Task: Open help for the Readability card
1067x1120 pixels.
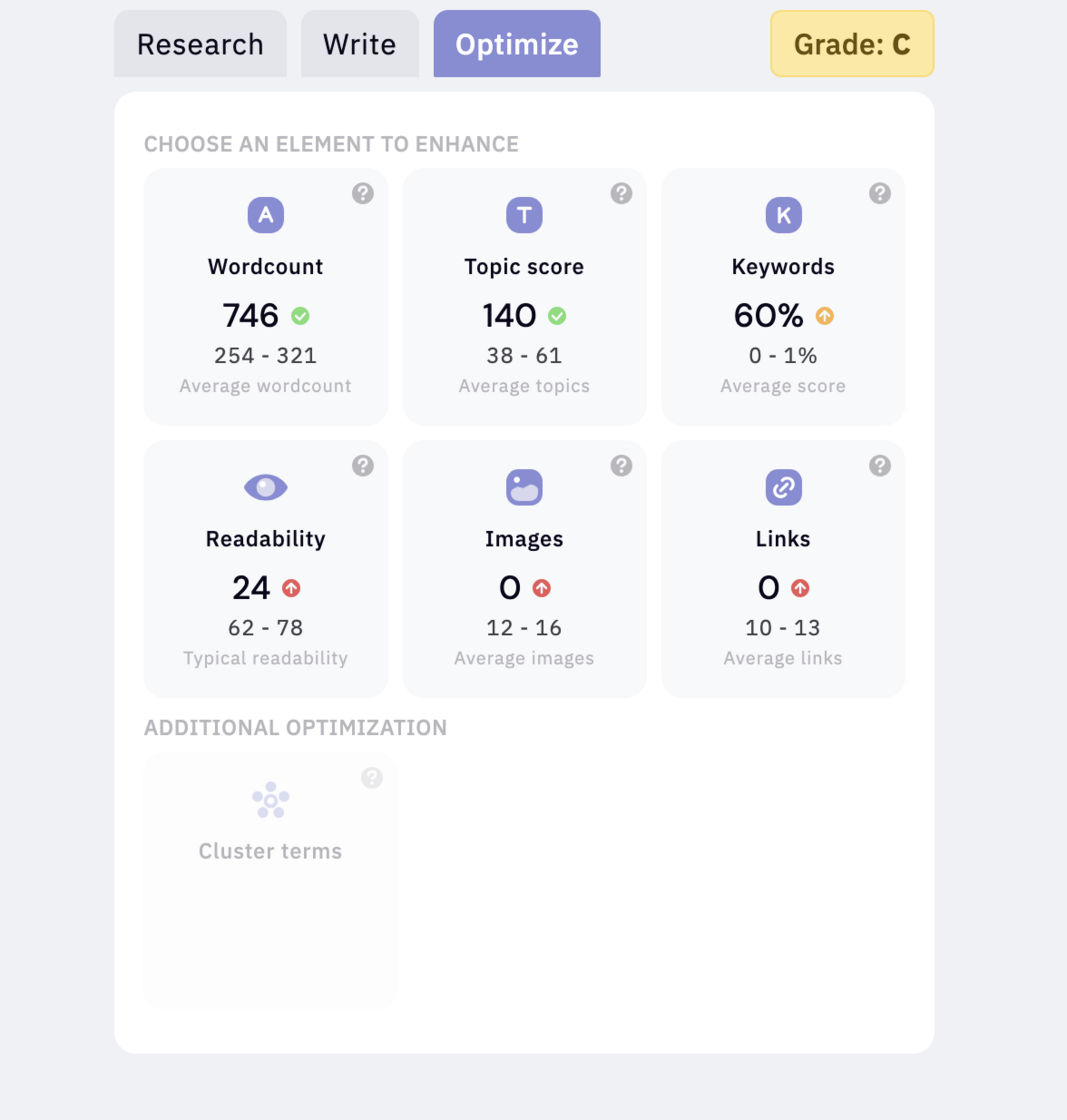Action: 363,466
